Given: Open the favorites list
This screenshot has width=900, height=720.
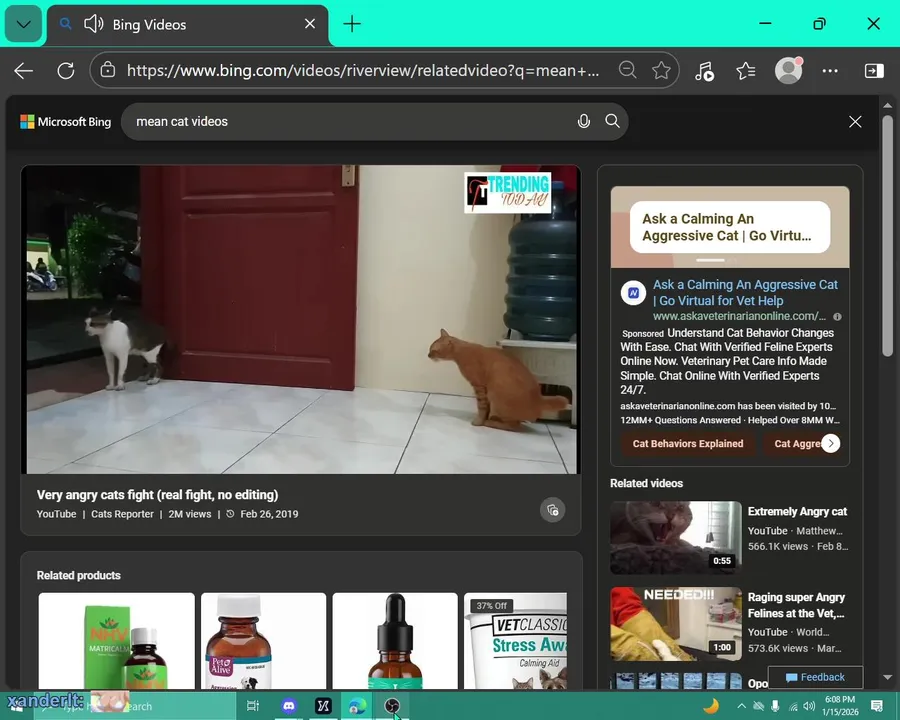Looking at the screenshot, I should [x=746, y=71].
